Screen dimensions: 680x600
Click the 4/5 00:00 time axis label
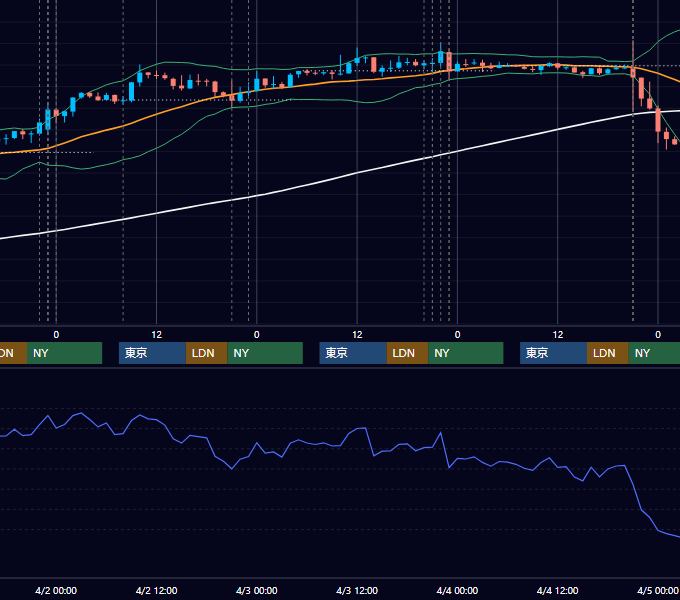pyautogui.click(x=657, y=590)
